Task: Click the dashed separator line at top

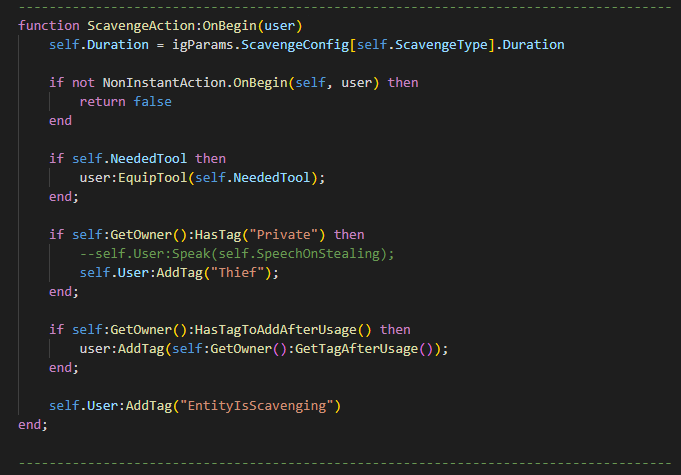Action: [345, 7]
